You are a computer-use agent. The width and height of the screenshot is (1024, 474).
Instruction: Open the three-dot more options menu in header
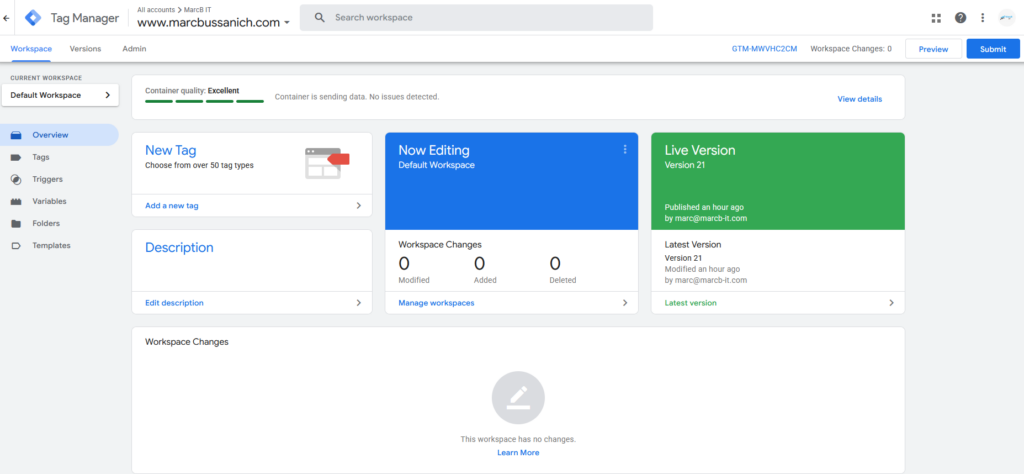coord(983,18)
